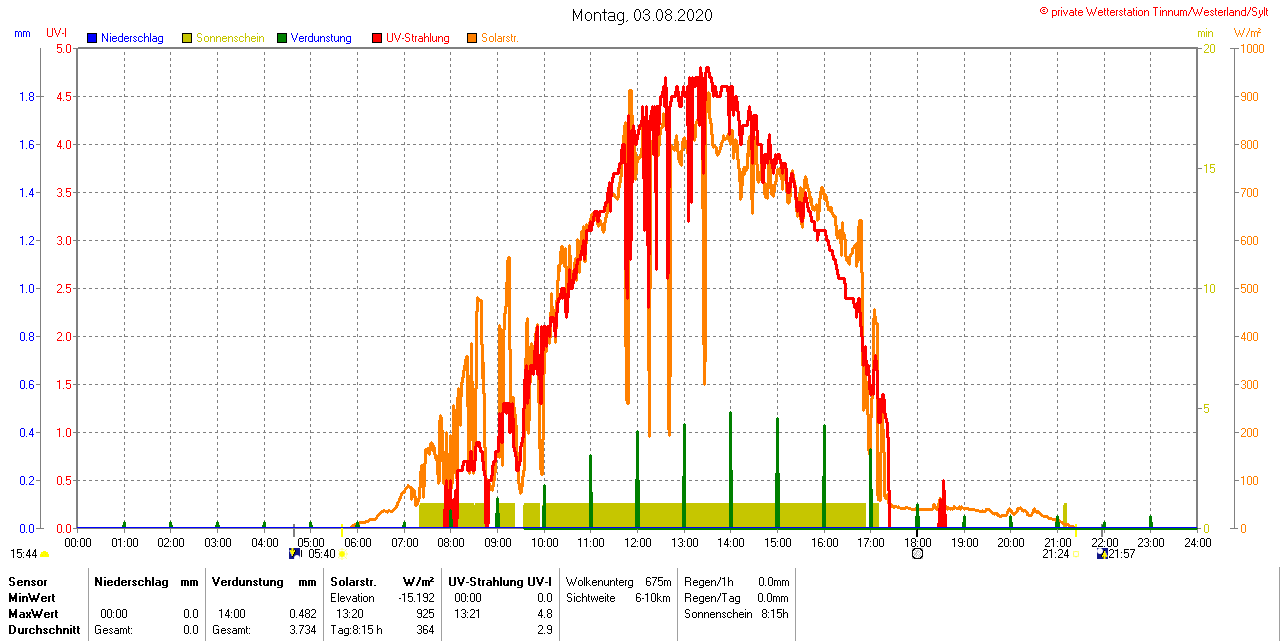
Task: Click the green Verdunstung legend swatch
Action: point(282,38)
